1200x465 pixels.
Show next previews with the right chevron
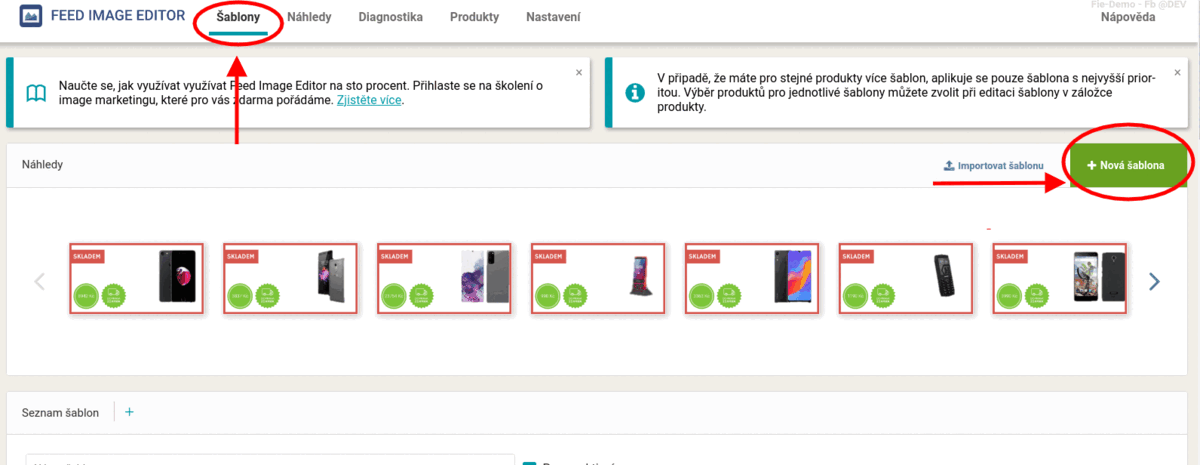1155,281
